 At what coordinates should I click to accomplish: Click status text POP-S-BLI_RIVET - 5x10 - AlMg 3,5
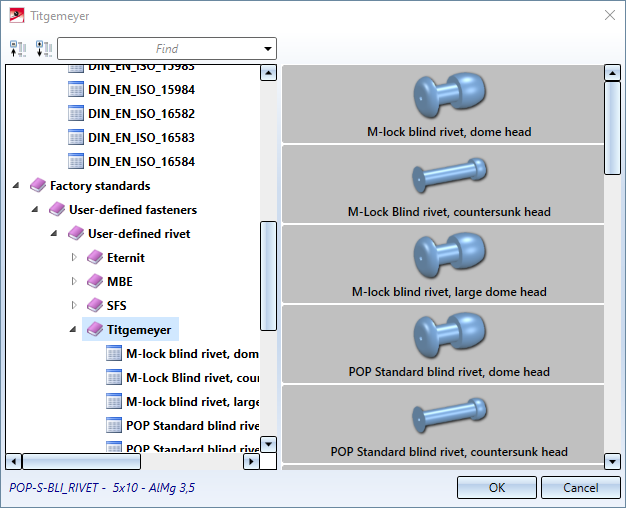tap(102, 488)
